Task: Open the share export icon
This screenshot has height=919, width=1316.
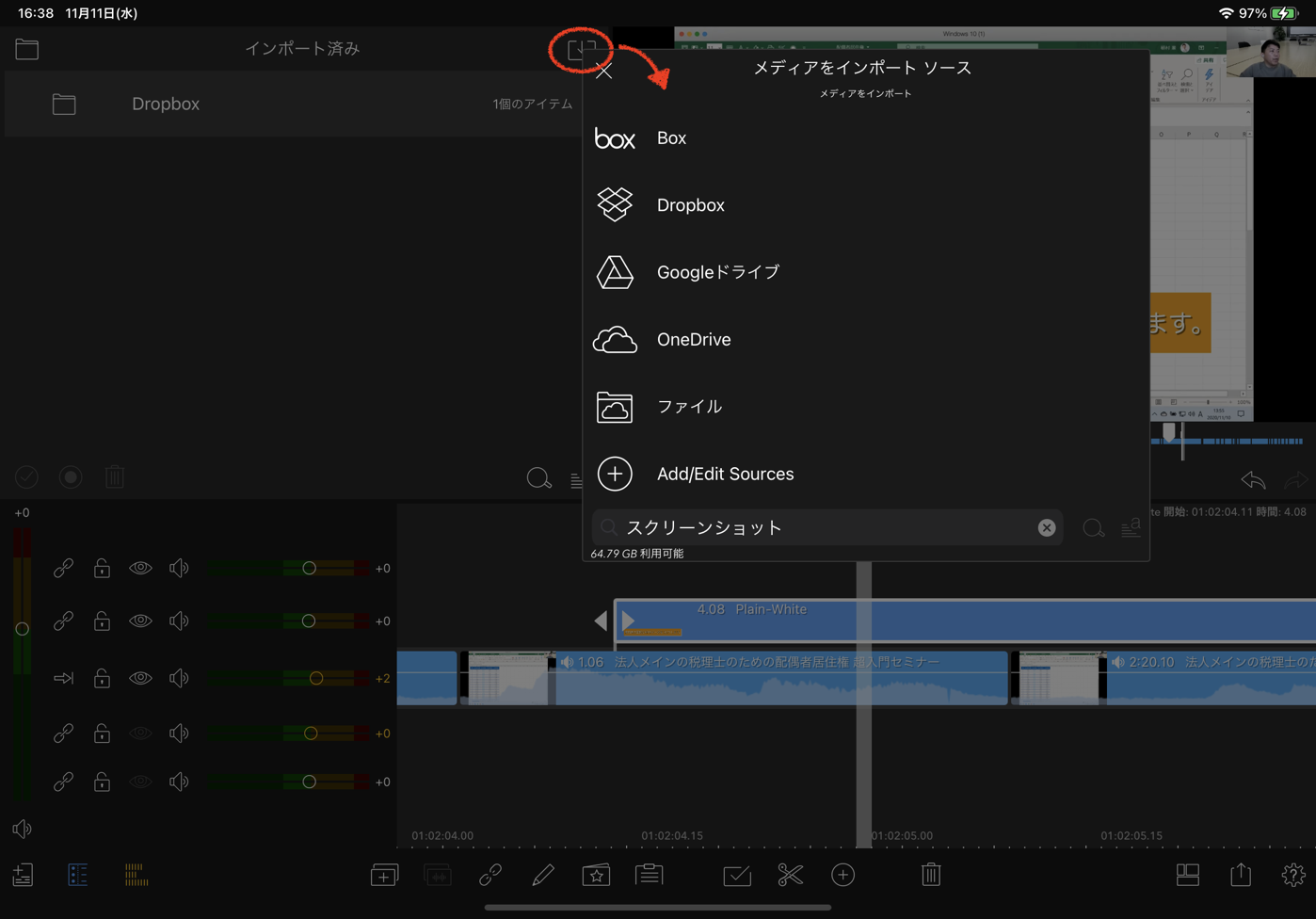Action: tap(1241, 875)
